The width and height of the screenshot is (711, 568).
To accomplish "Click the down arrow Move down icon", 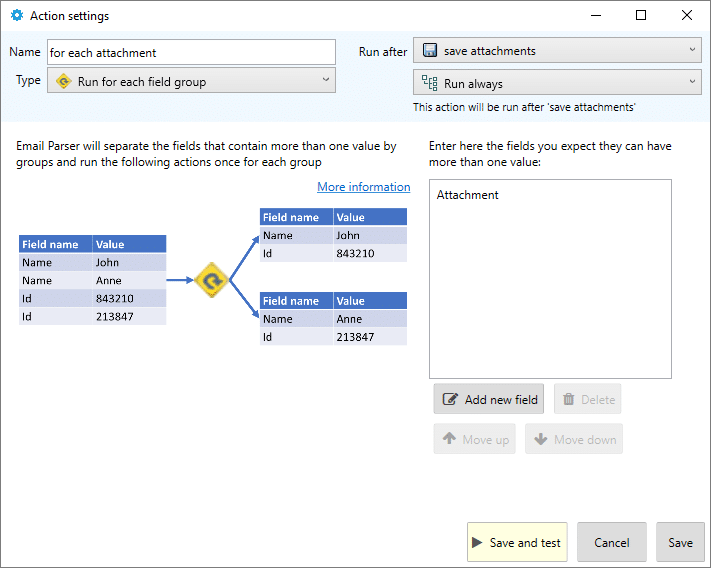I will [541, 438].
